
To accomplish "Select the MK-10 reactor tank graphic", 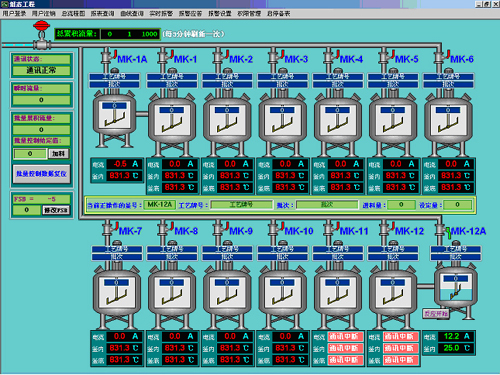I will click(x=283, y=296).
